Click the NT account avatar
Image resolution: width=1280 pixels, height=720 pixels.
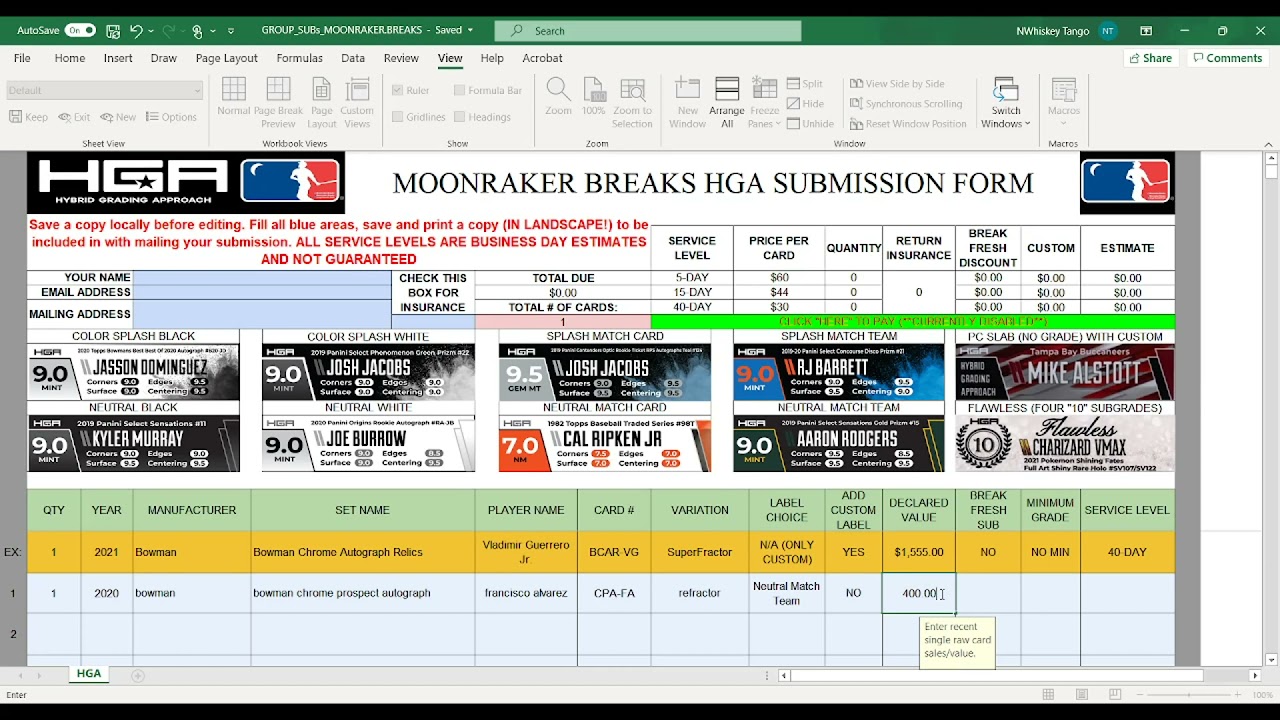tap(1107, 31)
